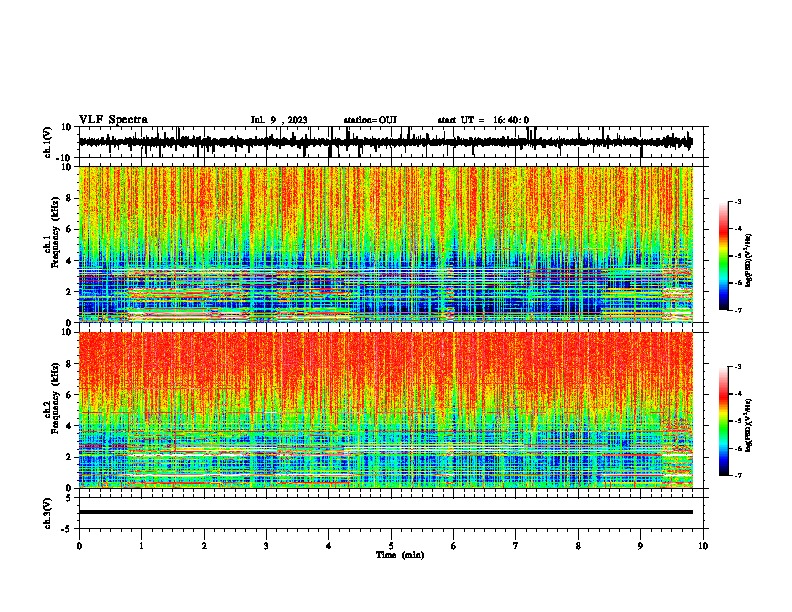Screen dimensions: 792x612
Task: Click the ch.1 color bar log(PSD) unit label
Action: (749, 260)
